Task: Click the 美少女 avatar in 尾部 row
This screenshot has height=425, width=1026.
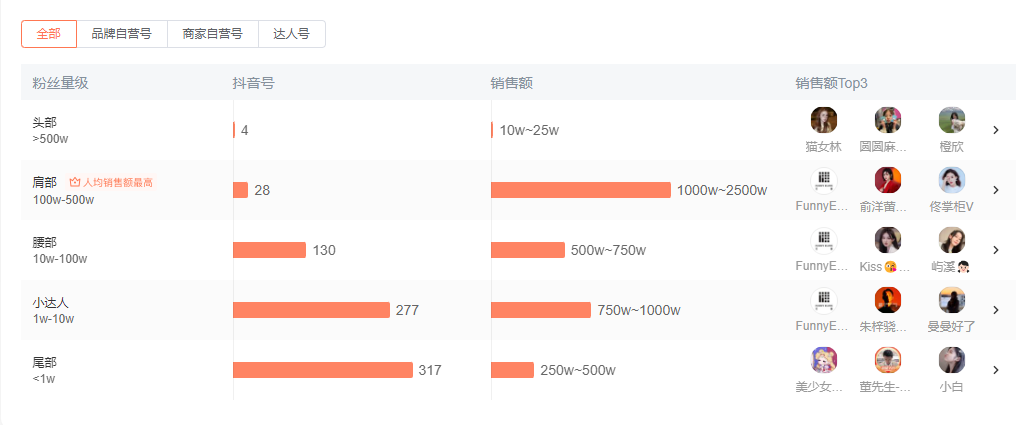Action: (824, 360)
